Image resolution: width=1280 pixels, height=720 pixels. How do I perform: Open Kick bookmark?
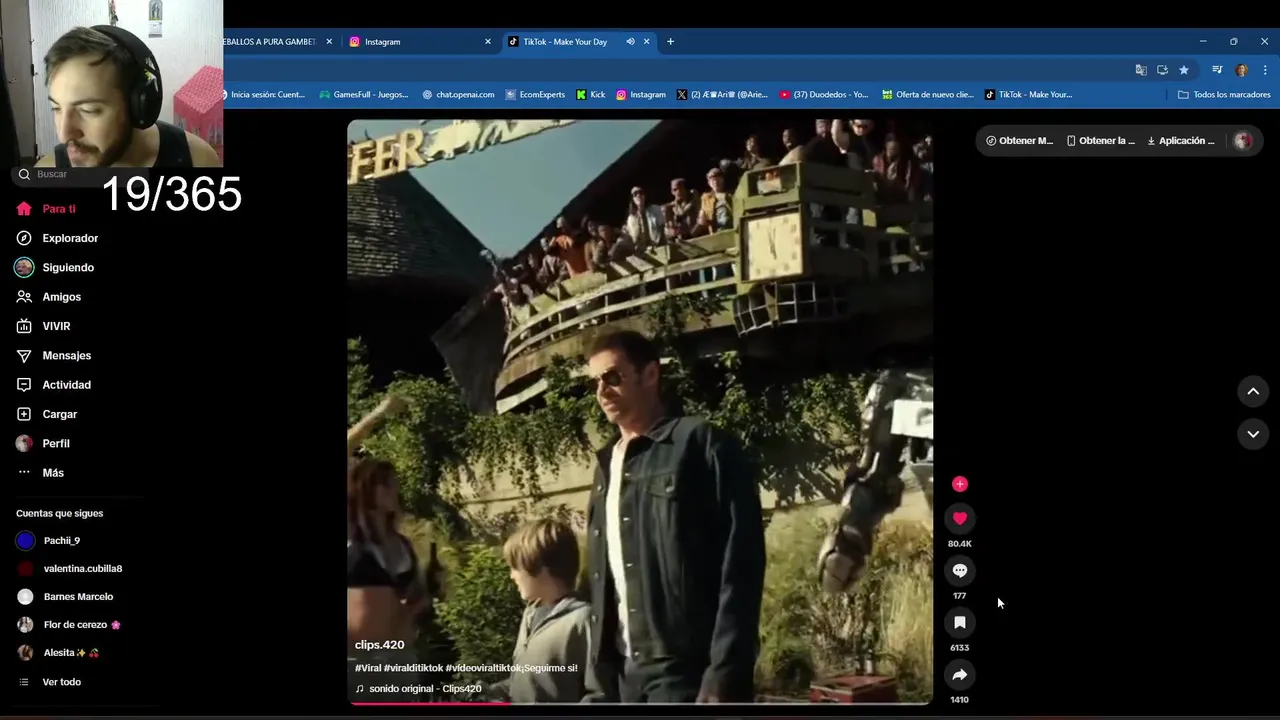591,95
